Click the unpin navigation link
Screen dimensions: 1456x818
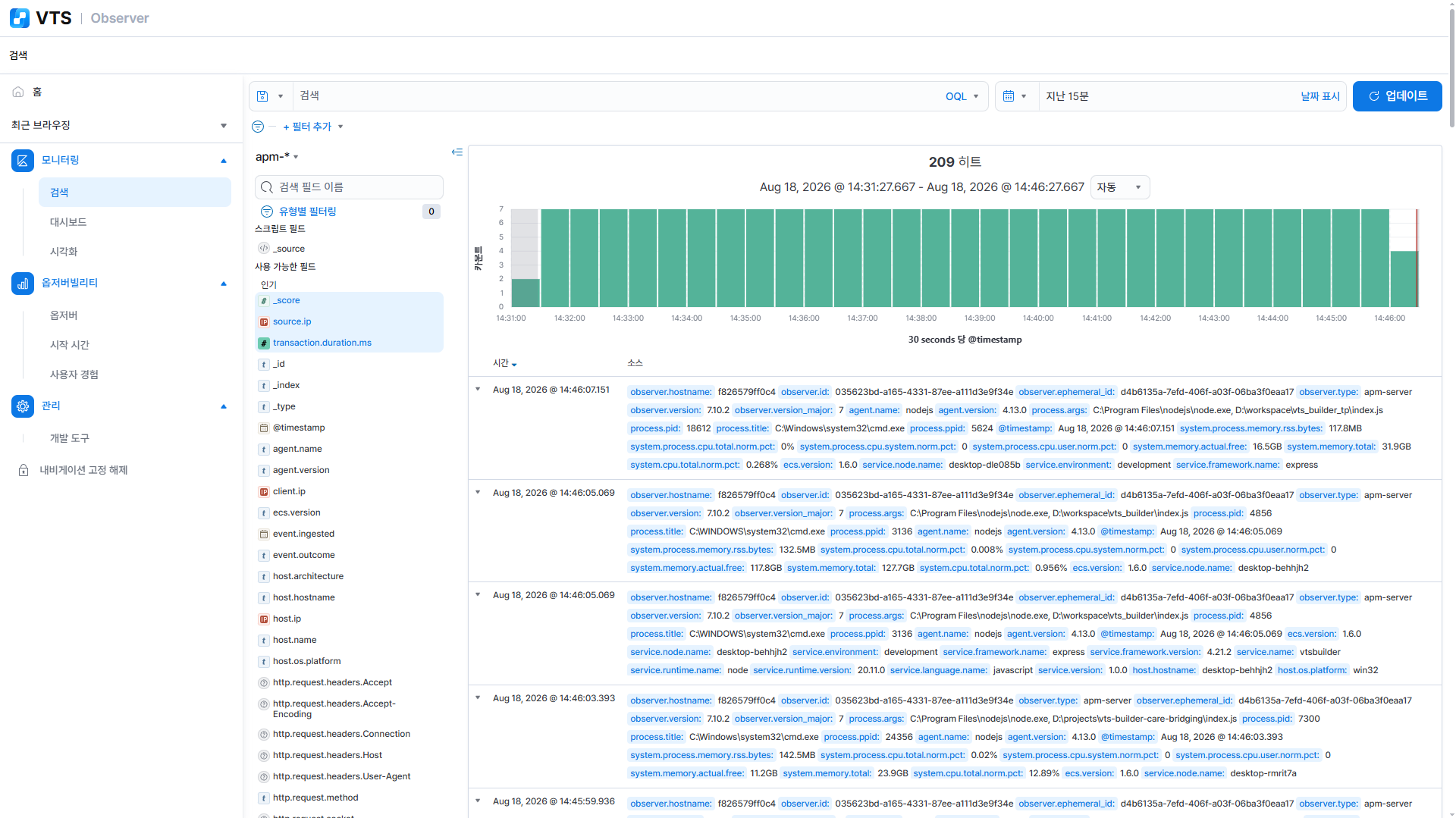tap(83, 470)
